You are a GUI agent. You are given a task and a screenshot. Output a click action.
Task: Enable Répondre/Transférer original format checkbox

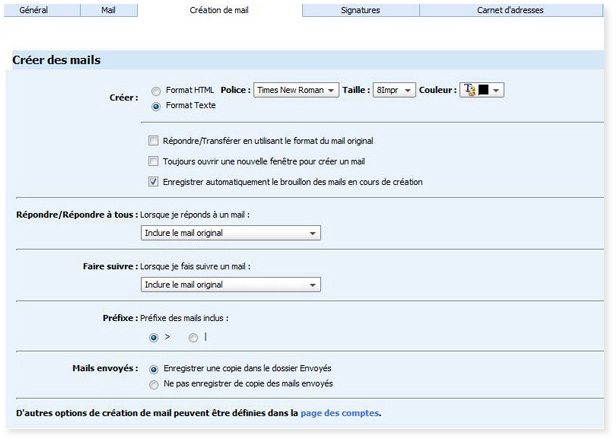point(153,141)
